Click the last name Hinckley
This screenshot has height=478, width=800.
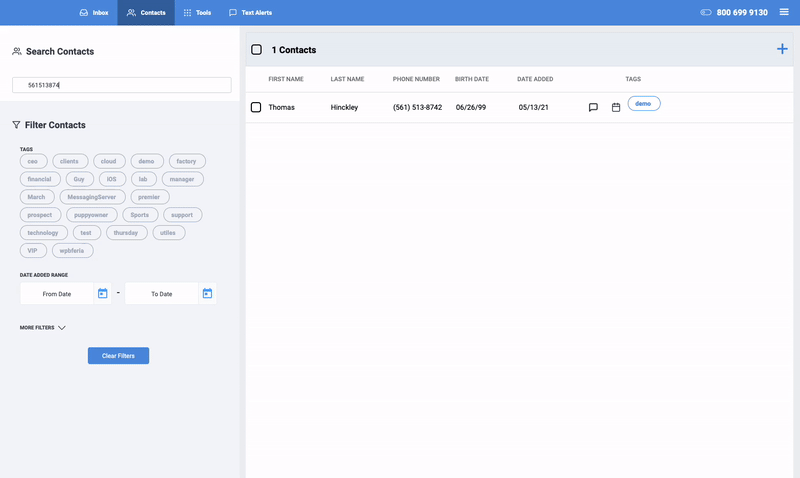(x=344, y=107)
